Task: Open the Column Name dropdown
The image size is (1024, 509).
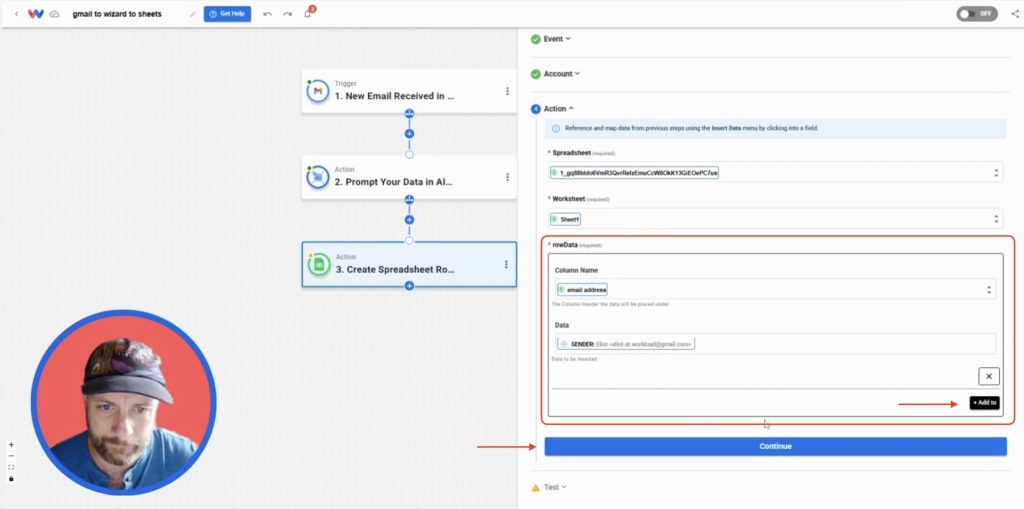Action: tap(775, 289)
